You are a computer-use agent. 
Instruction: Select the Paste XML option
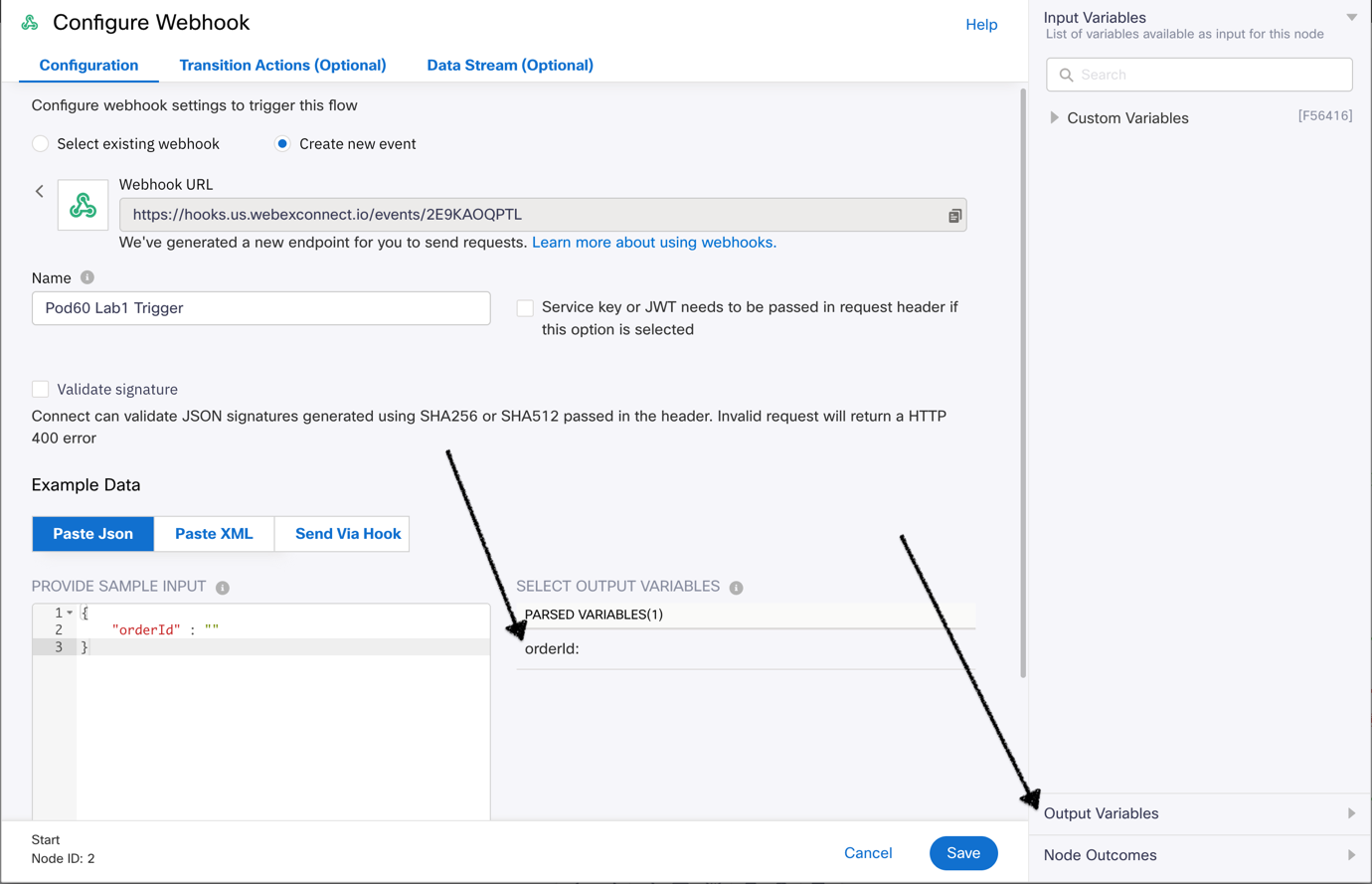pos(214,534)
